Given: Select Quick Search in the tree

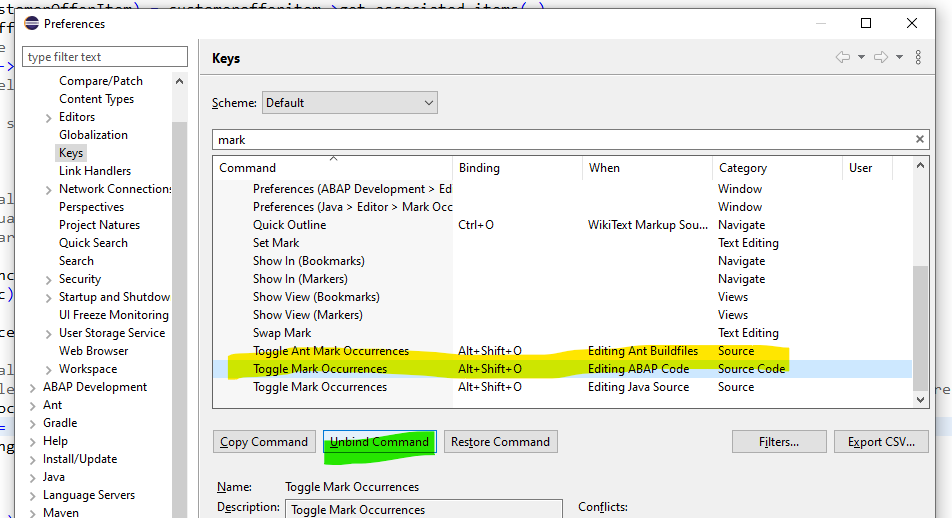Looking at the screenshot, I should 94,243.
